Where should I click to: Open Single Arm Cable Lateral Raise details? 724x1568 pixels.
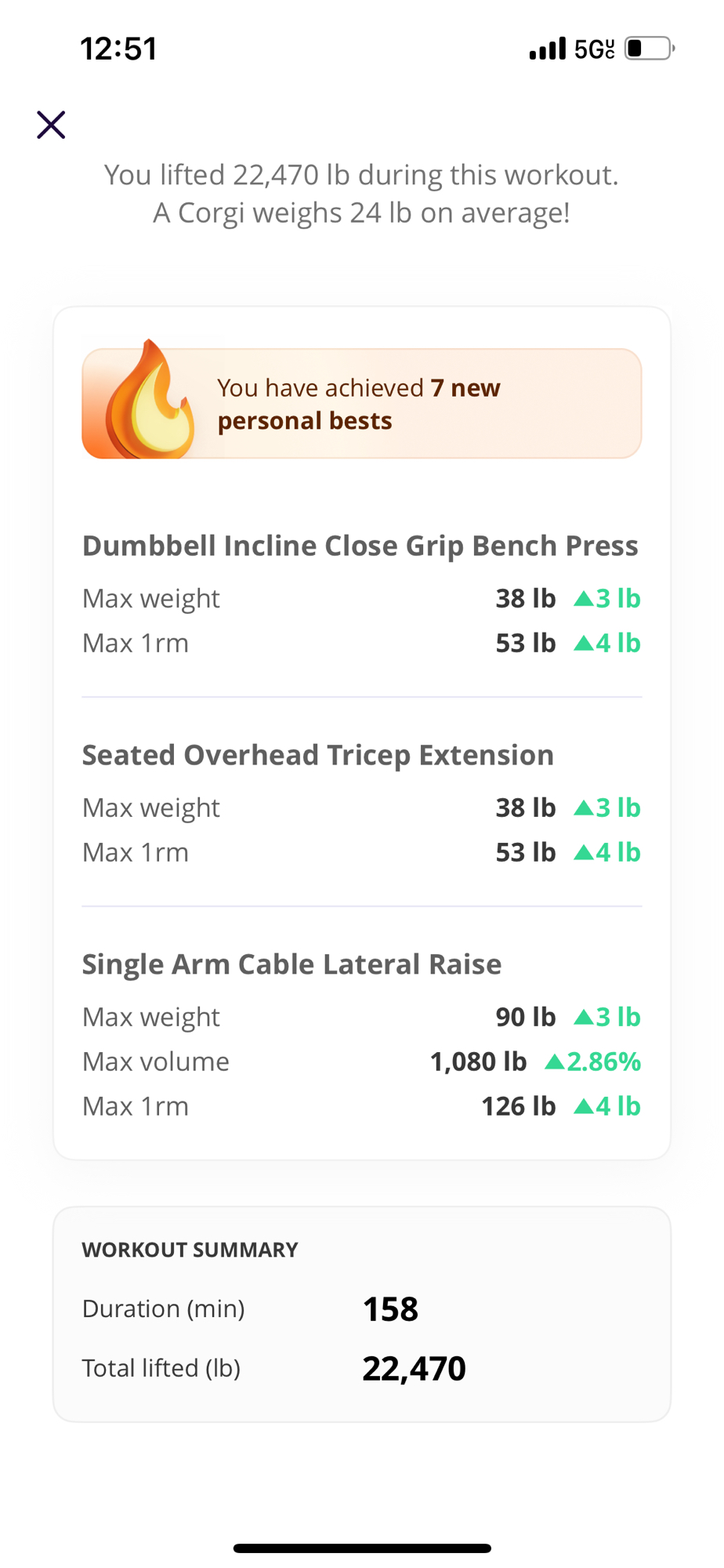(291, 964)
